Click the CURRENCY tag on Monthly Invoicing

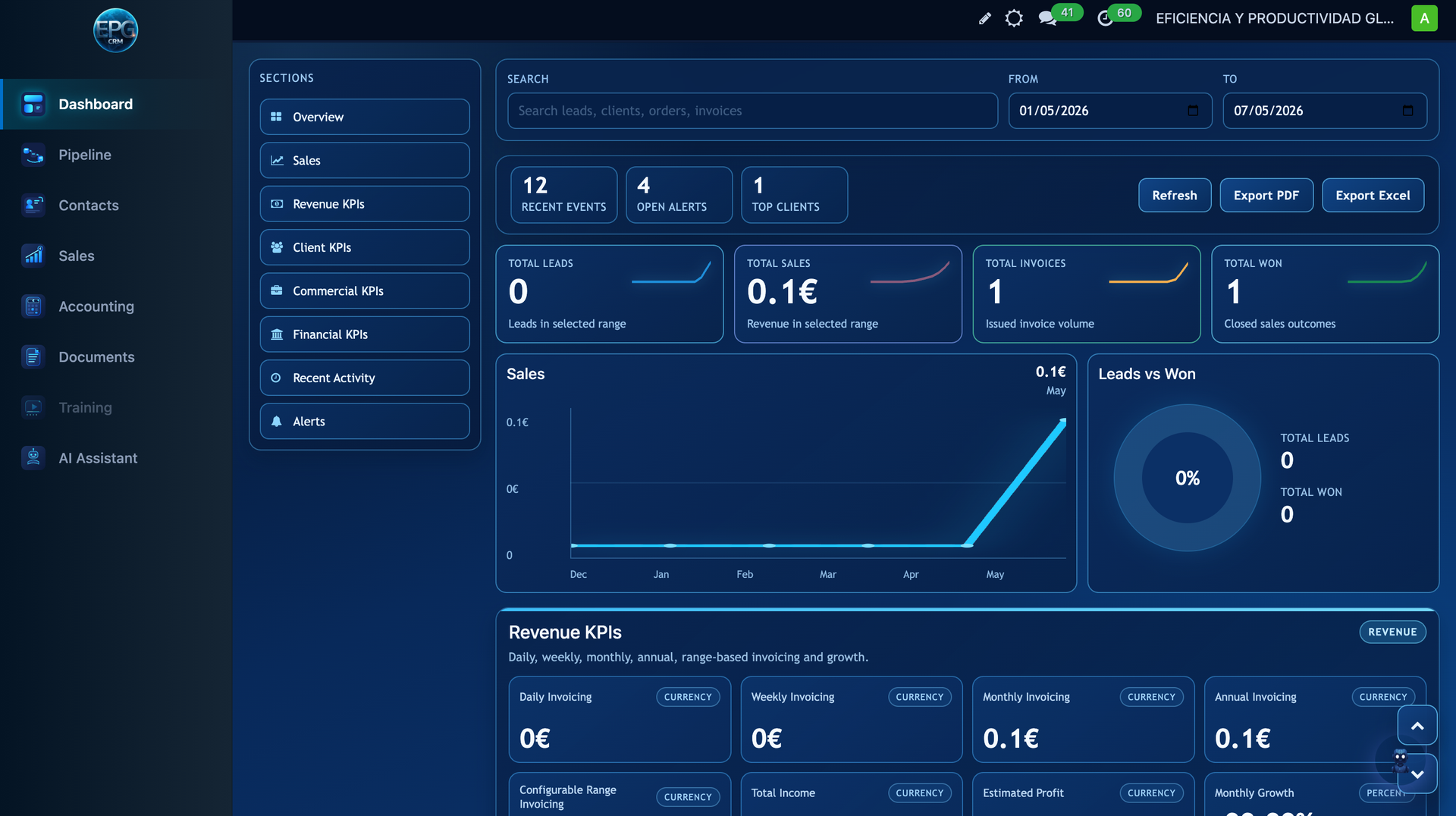(1151, 697)
